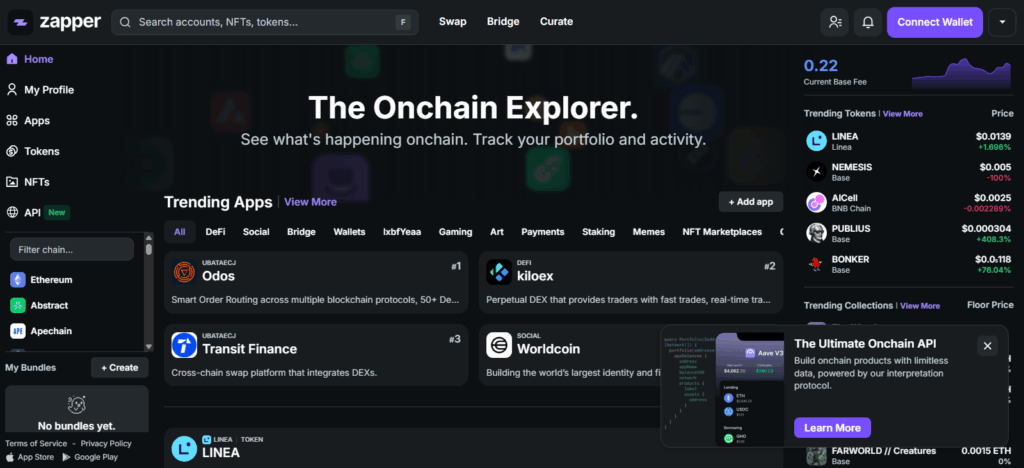Click the Zapper logo icon
Image resolution: width=1024 pixels, height=468 pixels.
21,21
